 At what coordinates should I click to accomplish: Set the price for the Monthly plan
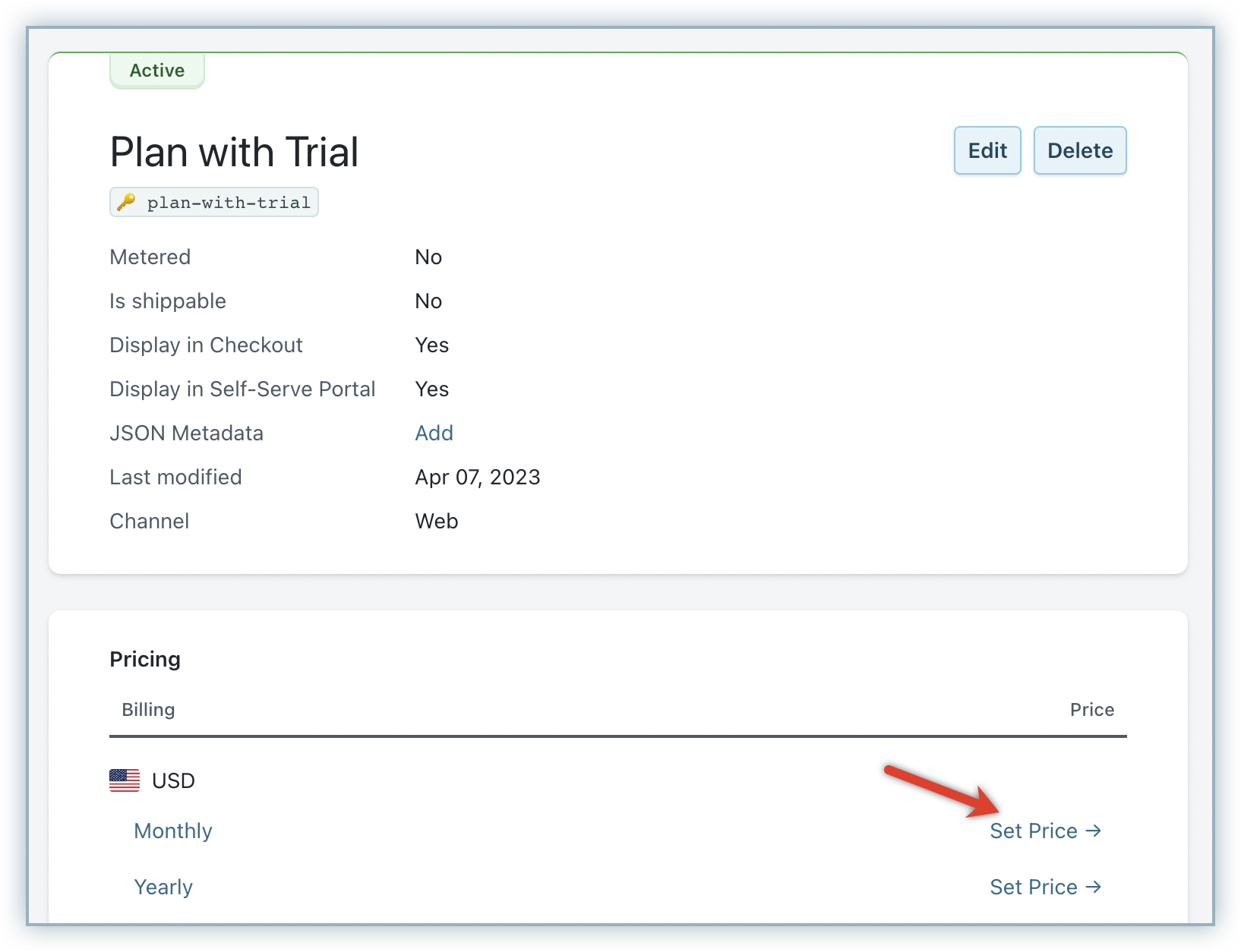pos(1034,831)
